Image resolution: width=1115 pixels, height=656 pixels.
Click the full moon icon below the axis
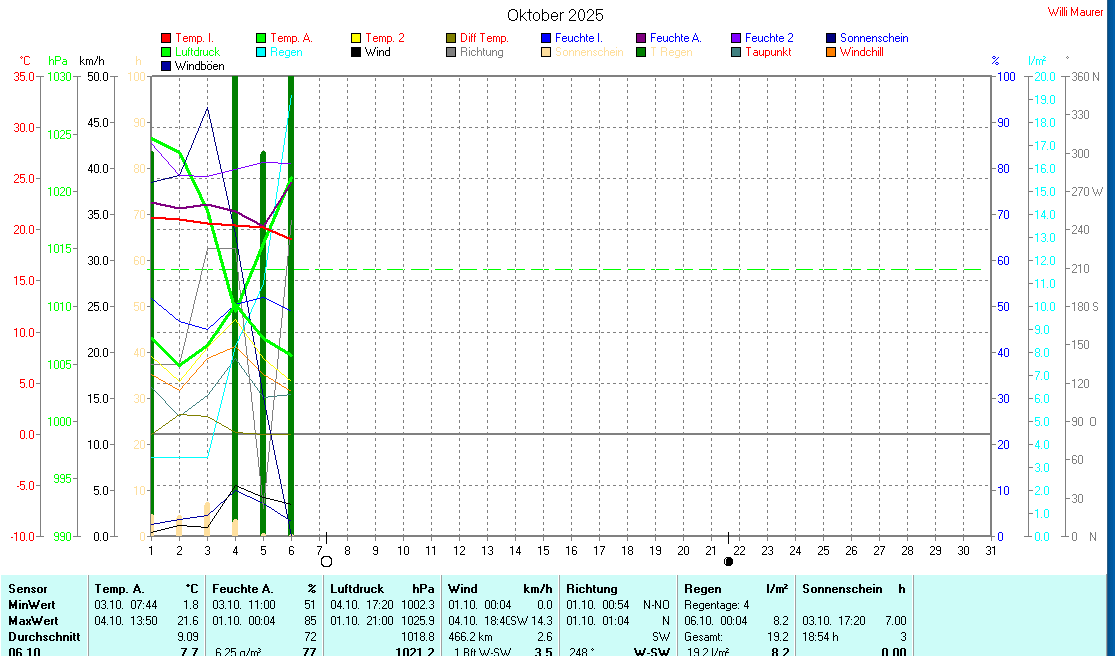326,561
